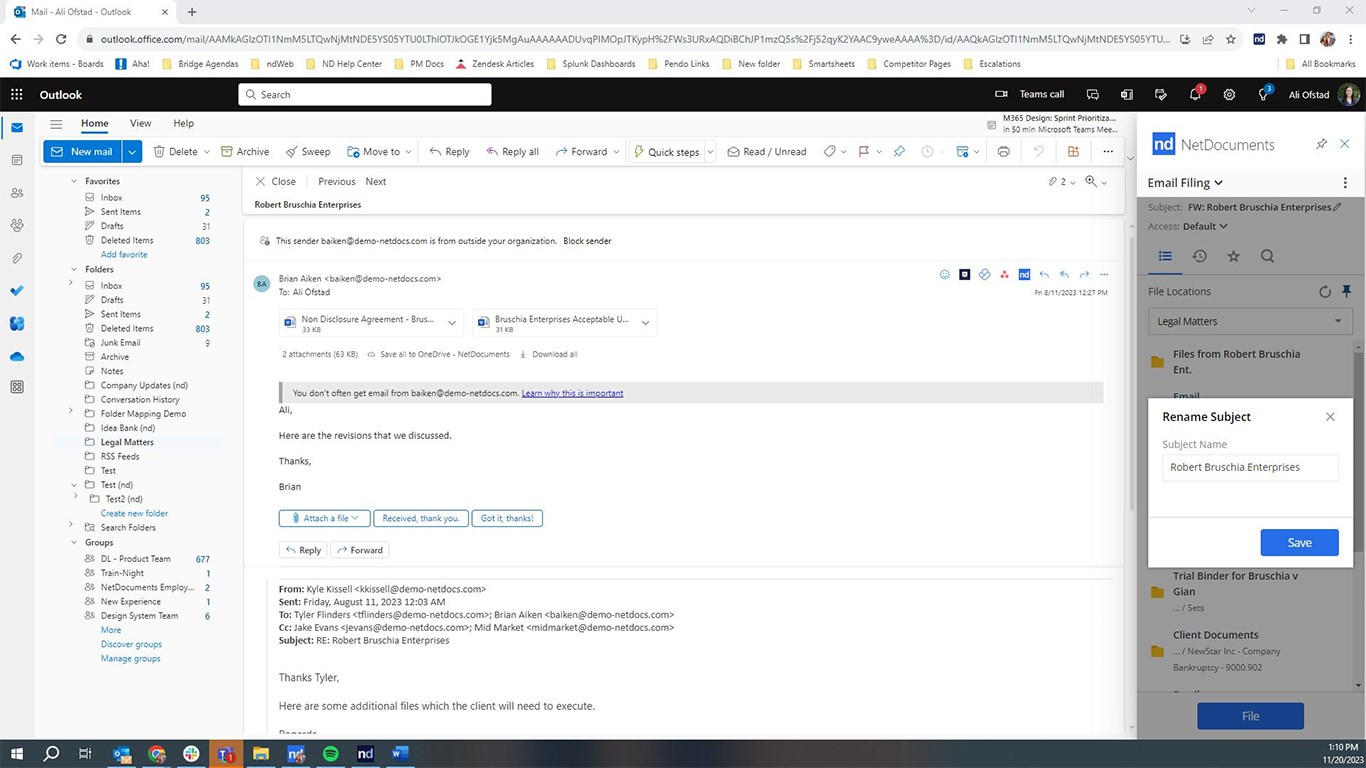Open Word from the Windows taskbar
Image resolution: width=1366 pixels, height=768 pixels.
401,753
